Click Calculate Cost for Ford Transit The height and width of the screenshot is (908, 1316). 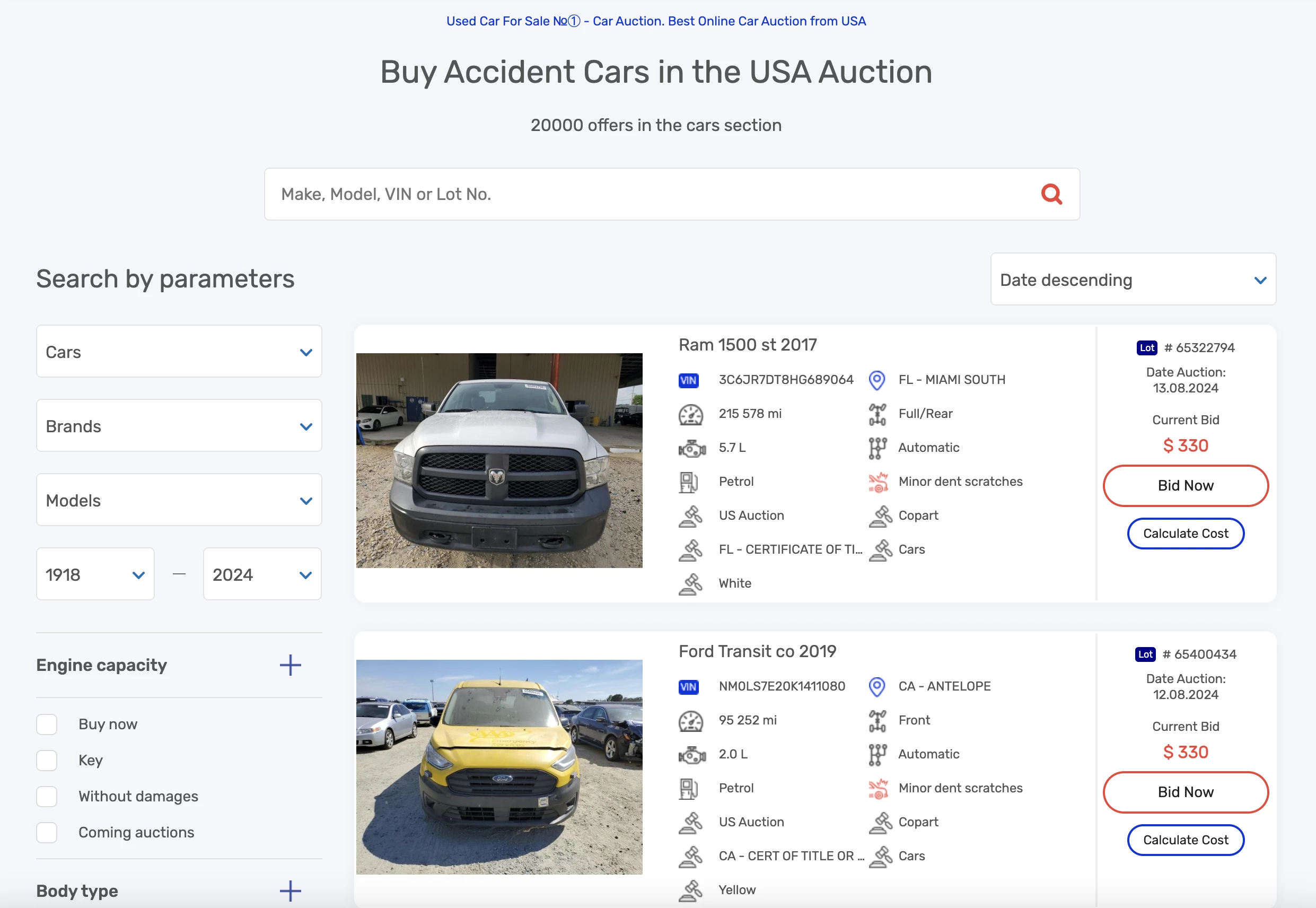pos(1185,839)
